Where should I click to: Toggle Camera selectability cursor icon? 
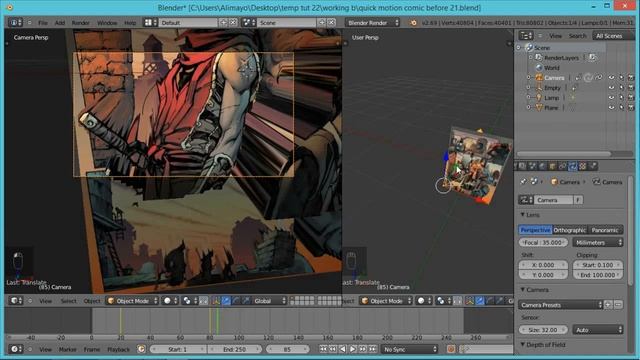click(621, 78)
